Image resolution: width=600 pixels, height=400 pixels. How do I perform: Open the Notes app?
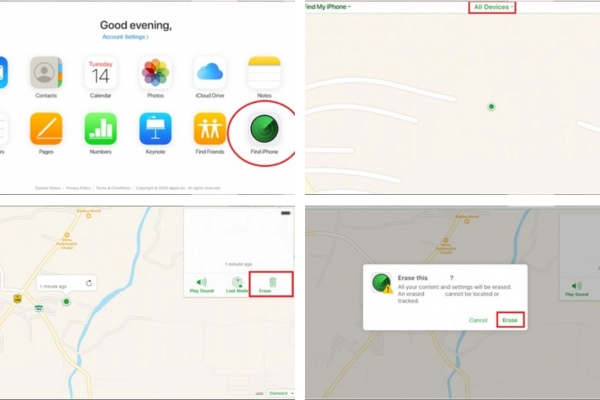(x=264, y=73)
